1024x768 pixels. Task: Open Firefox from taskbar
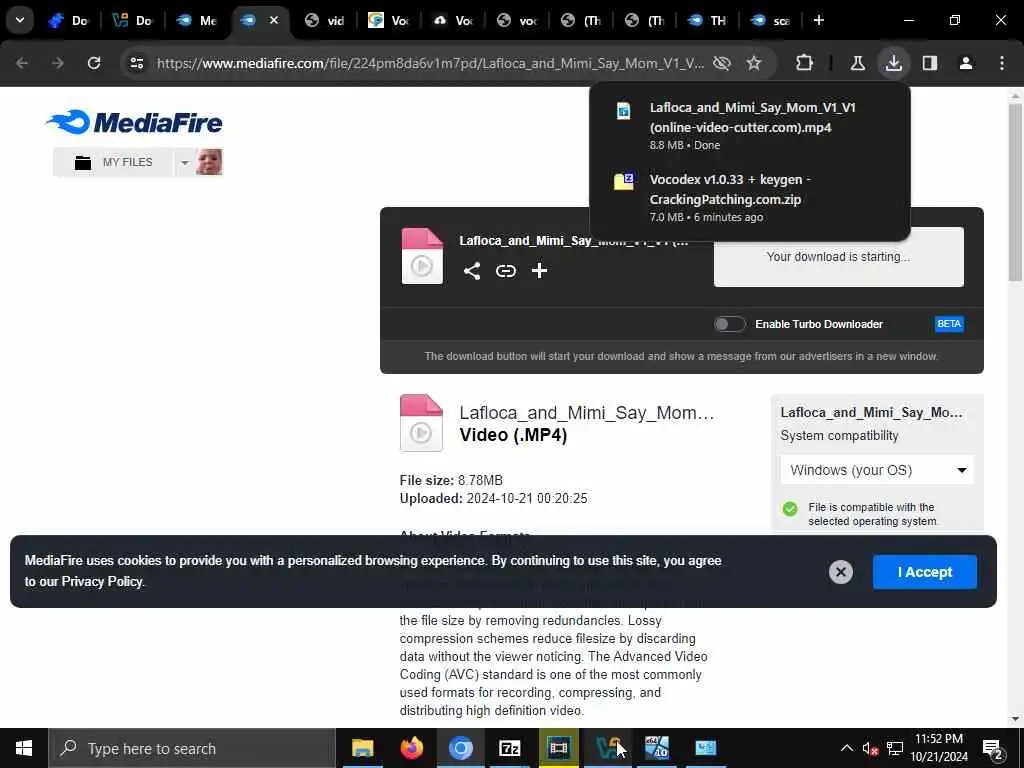tap(411, 748)
